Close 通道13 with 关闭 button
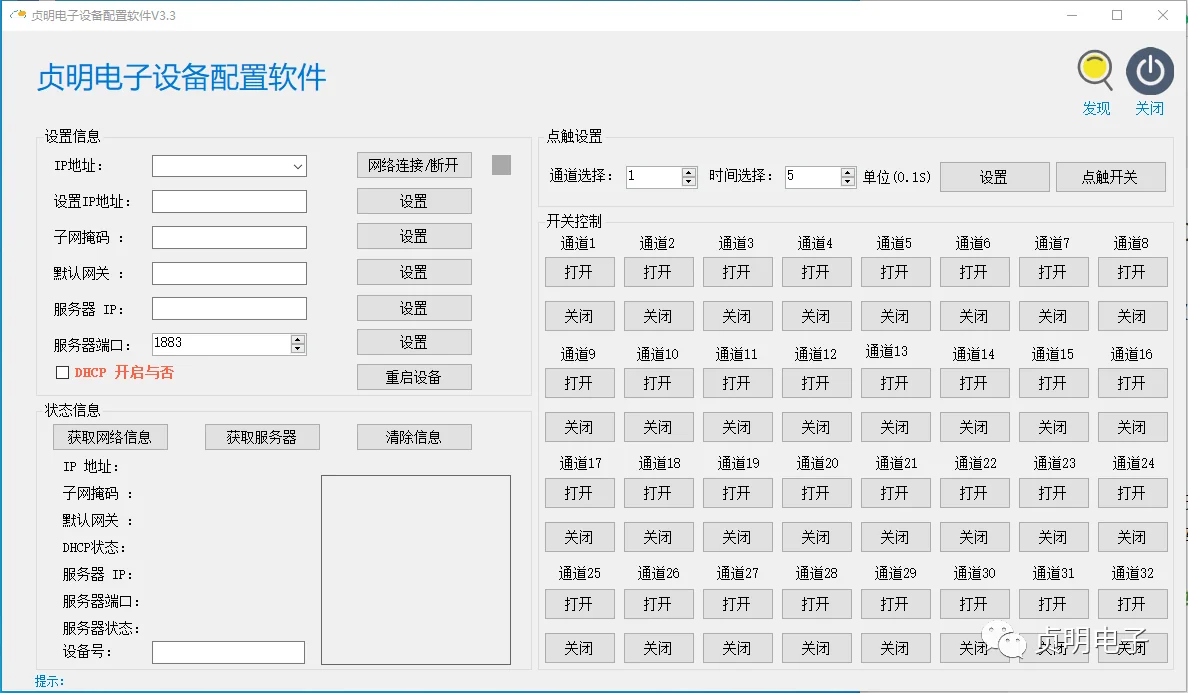Image resolution: width=1188 pixels, height=693 pixels. click(x=896, y=427)
